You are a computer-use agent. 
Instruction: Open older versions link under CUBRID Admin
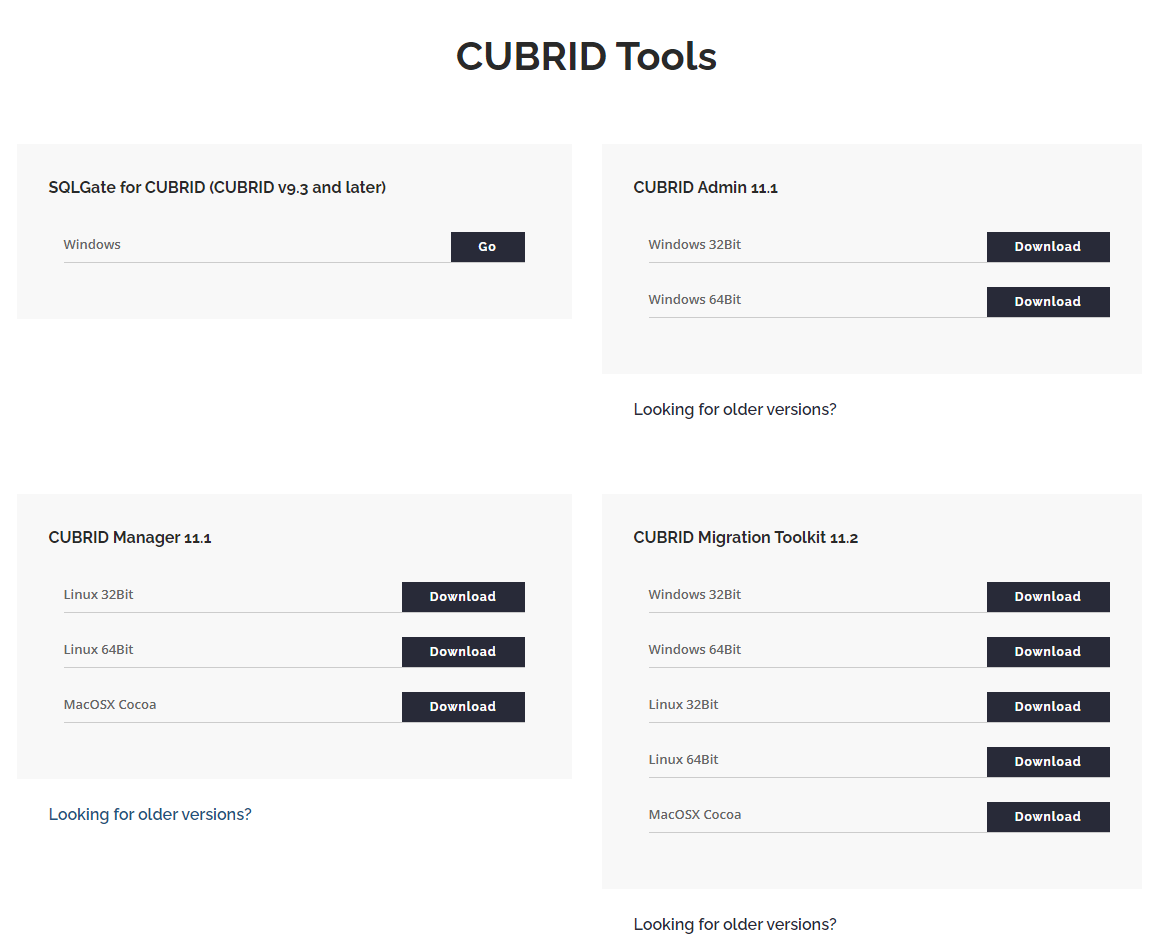click(735, 409)
